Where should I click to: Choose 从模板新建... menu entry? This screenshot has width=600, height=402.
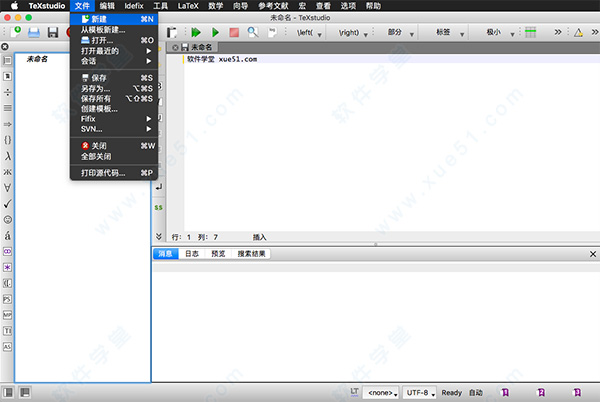tap(114, 30)
